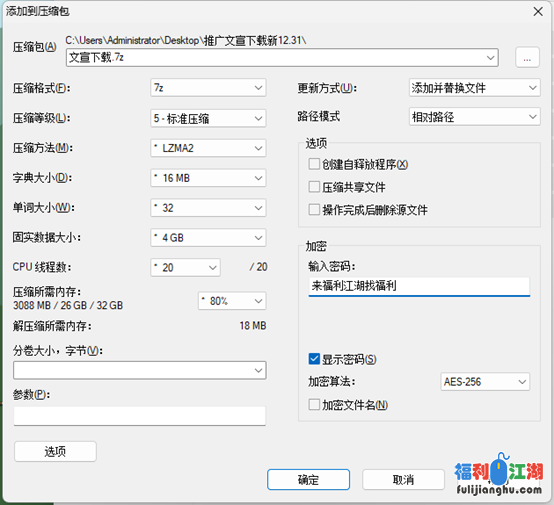Click the 输入密码 password field
The height and width of the screenshot is (505, 554).
point(419,286)
